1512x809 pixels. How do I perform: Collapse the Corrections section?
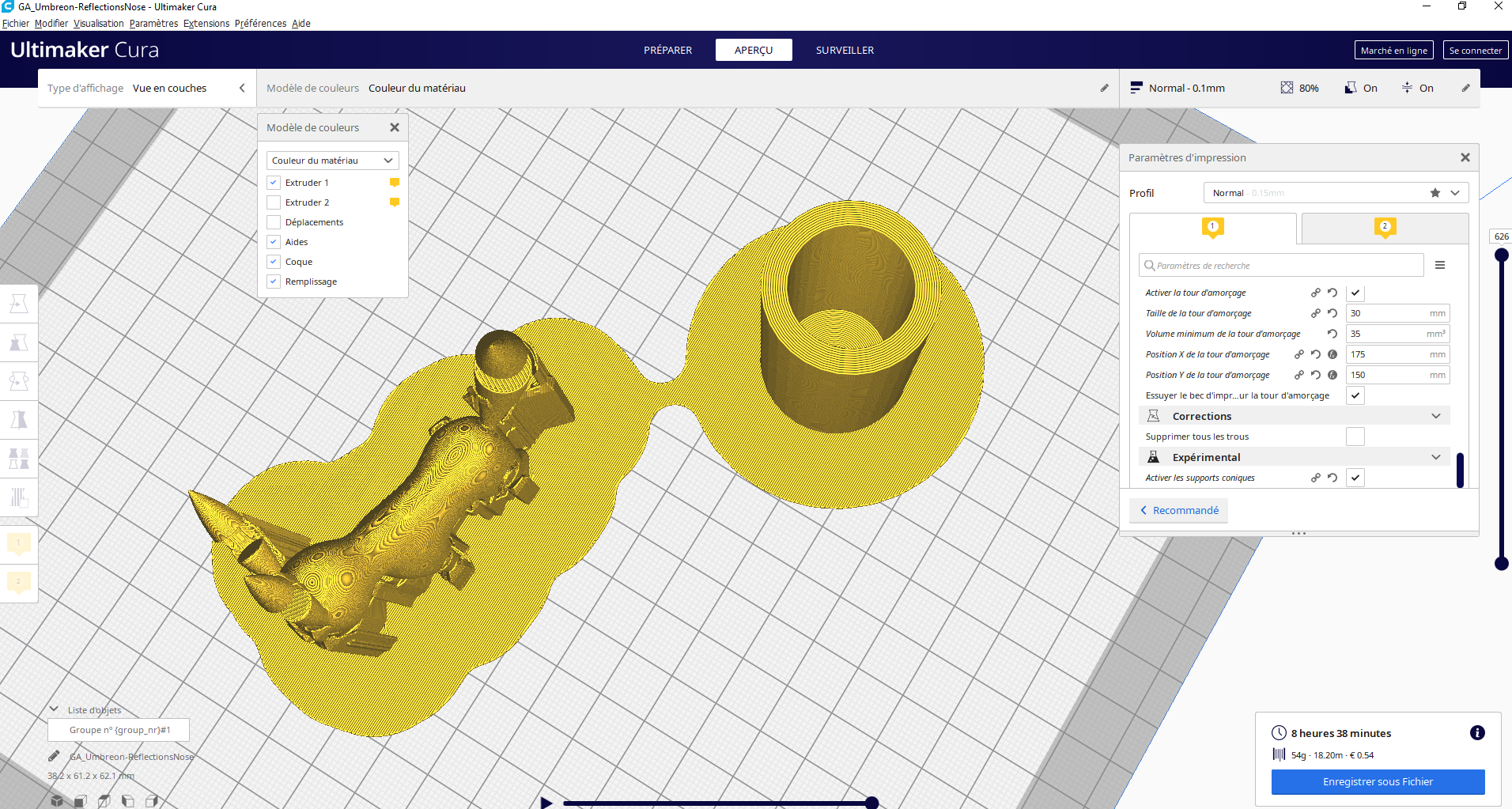point(1294,416)
